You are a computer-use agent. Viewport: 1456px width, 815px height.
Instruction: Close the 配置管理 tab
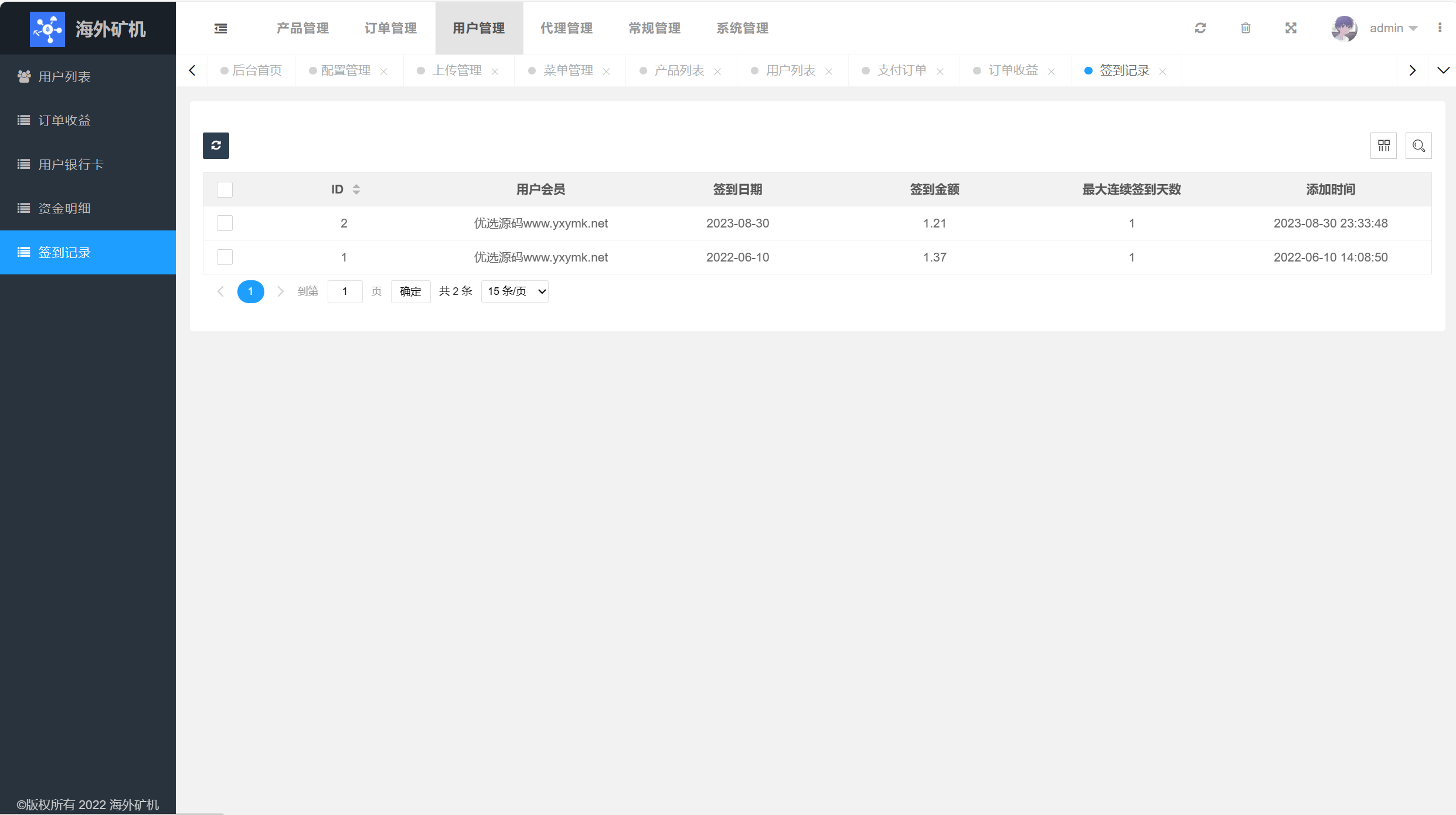(383, 71)
